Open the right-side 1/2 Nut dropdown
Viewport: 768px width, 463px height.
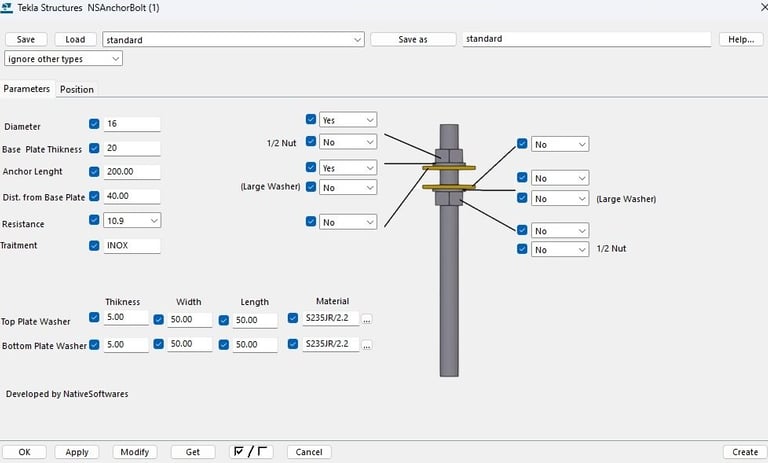[x=560, y=249]
